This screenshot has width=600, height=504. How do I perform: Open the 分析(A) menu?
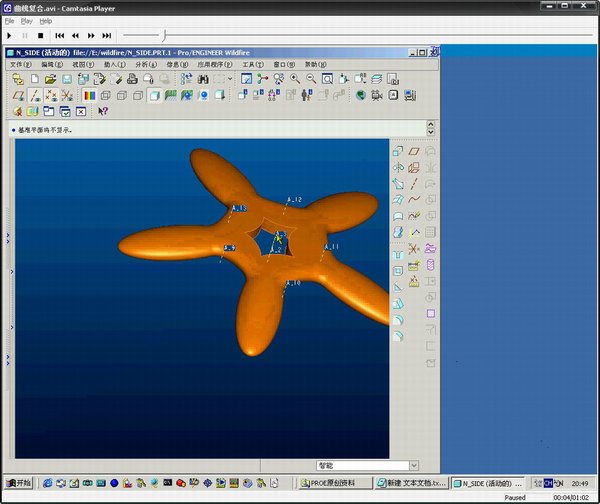(x=143, y=64)
